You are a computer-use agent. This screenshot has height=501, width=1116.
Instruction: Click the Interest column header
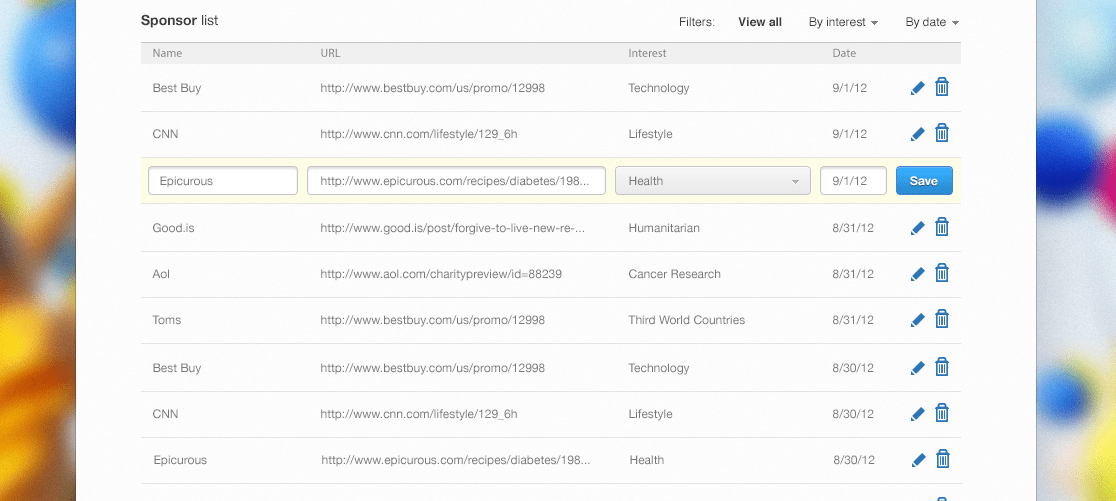[647, 53]
